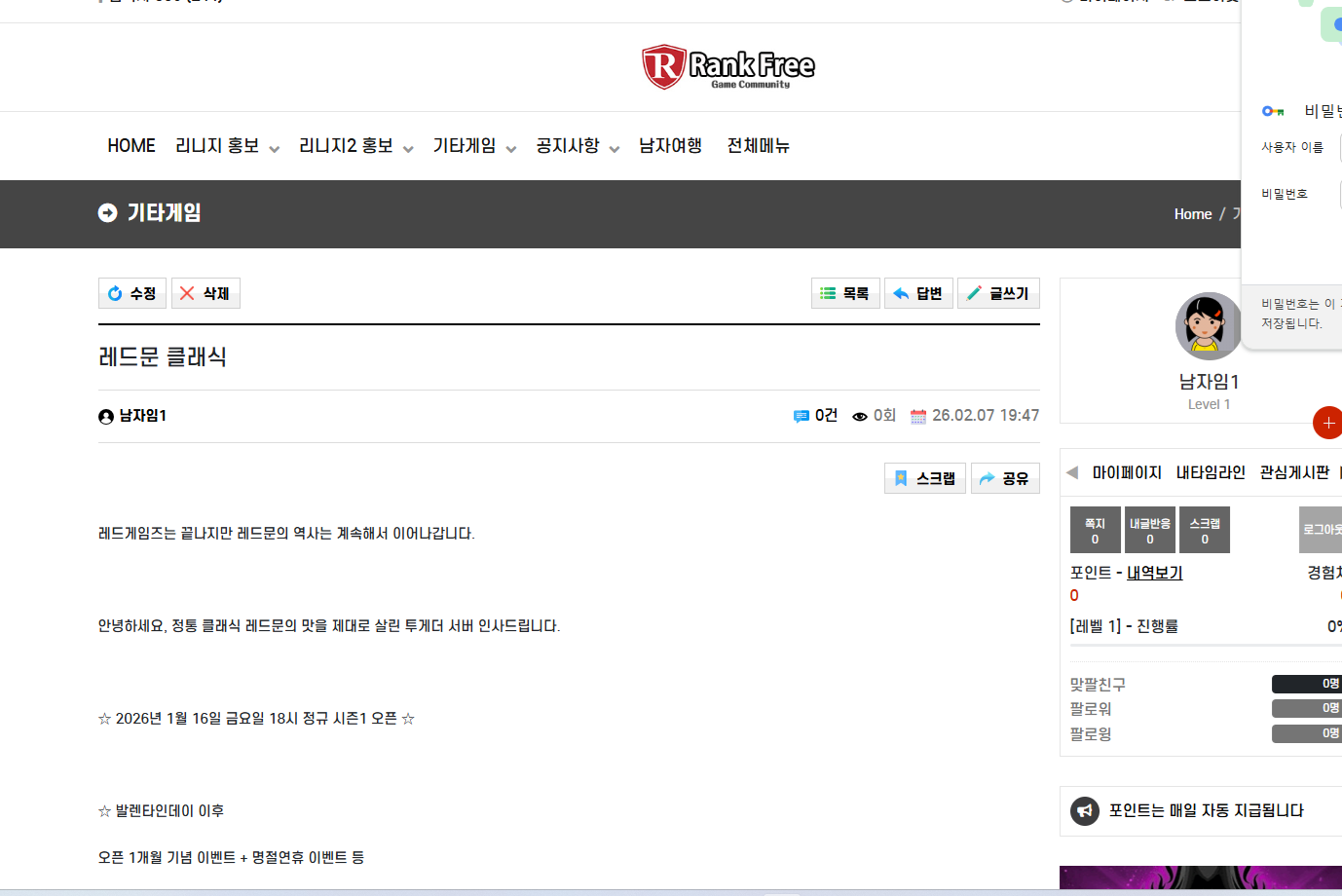Click the 수정 edit button
Screen dimensions: 1342x896
point(132,293)
